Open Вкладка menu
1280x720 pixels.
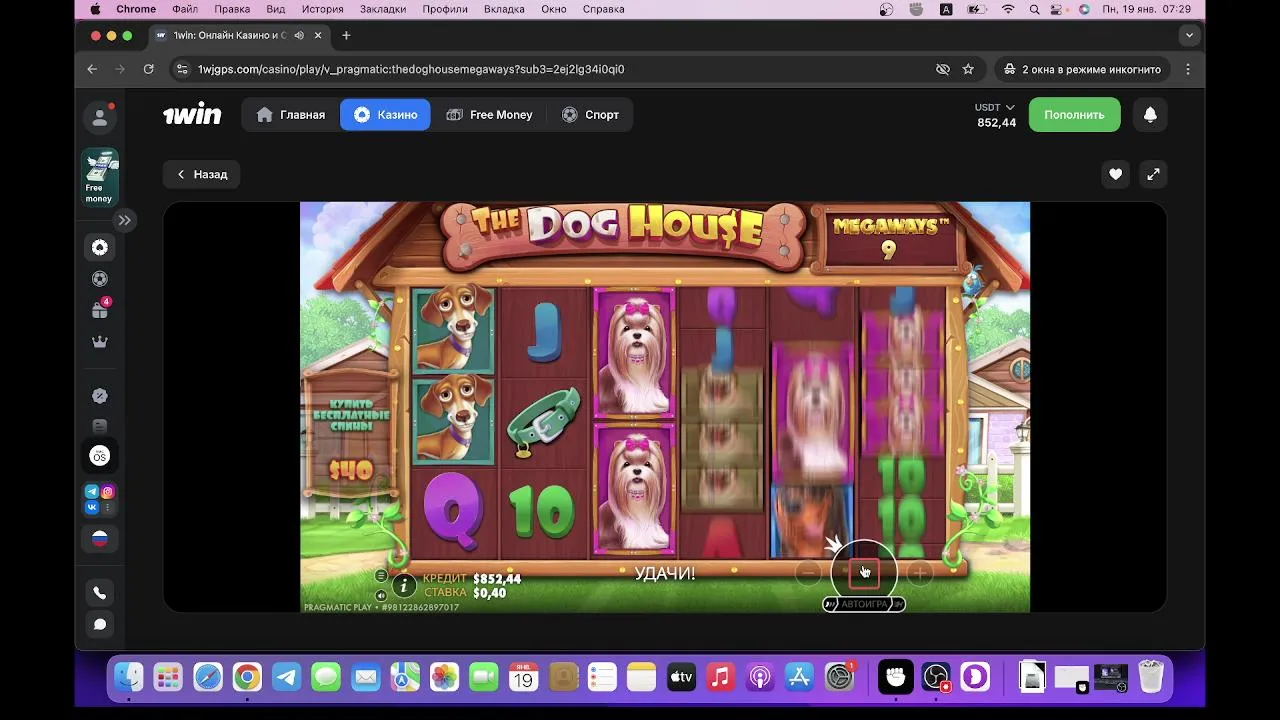click(504, 9)
